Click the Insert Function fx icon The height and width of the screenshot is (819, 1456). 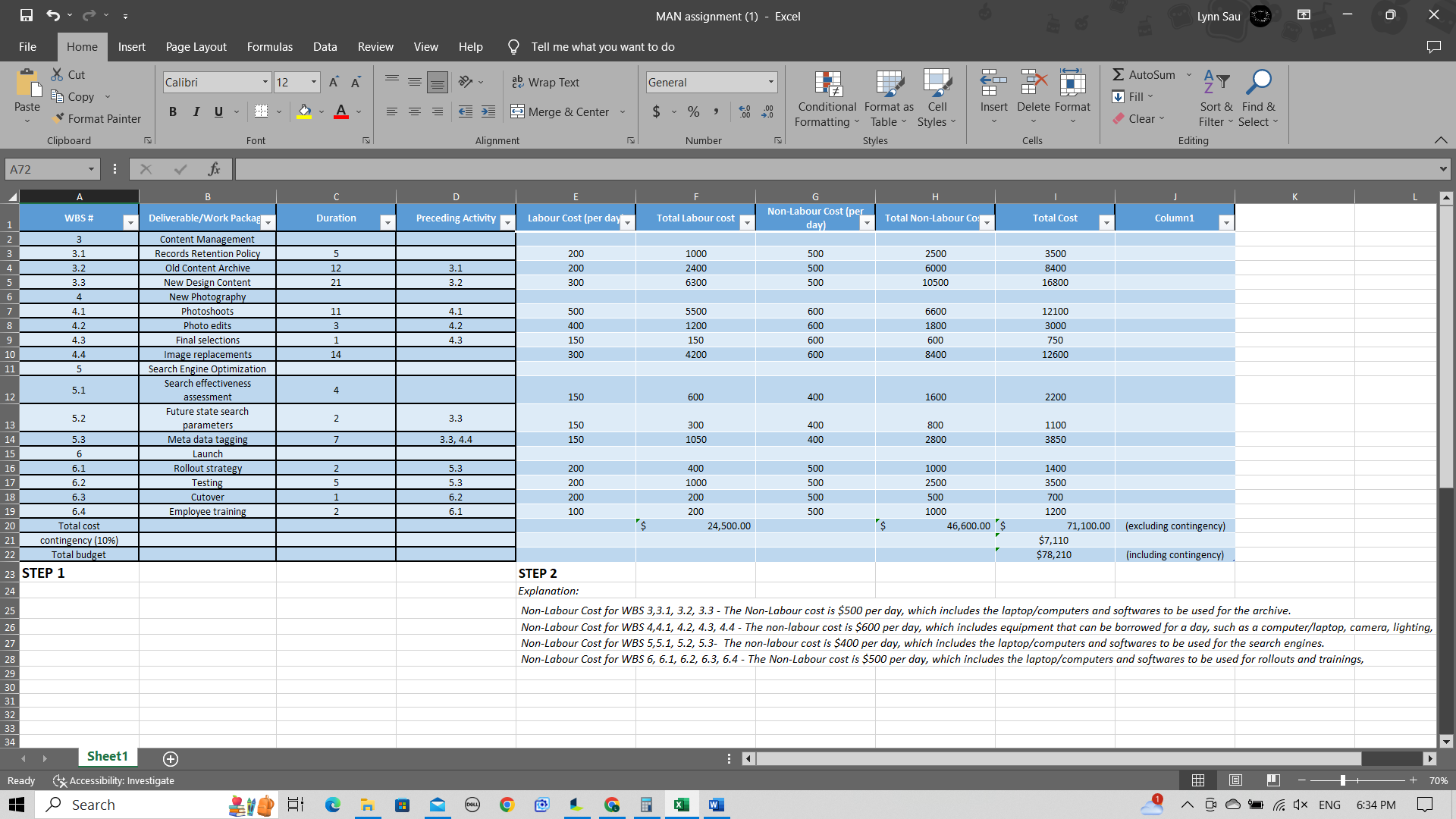click(x=215, y=169)
